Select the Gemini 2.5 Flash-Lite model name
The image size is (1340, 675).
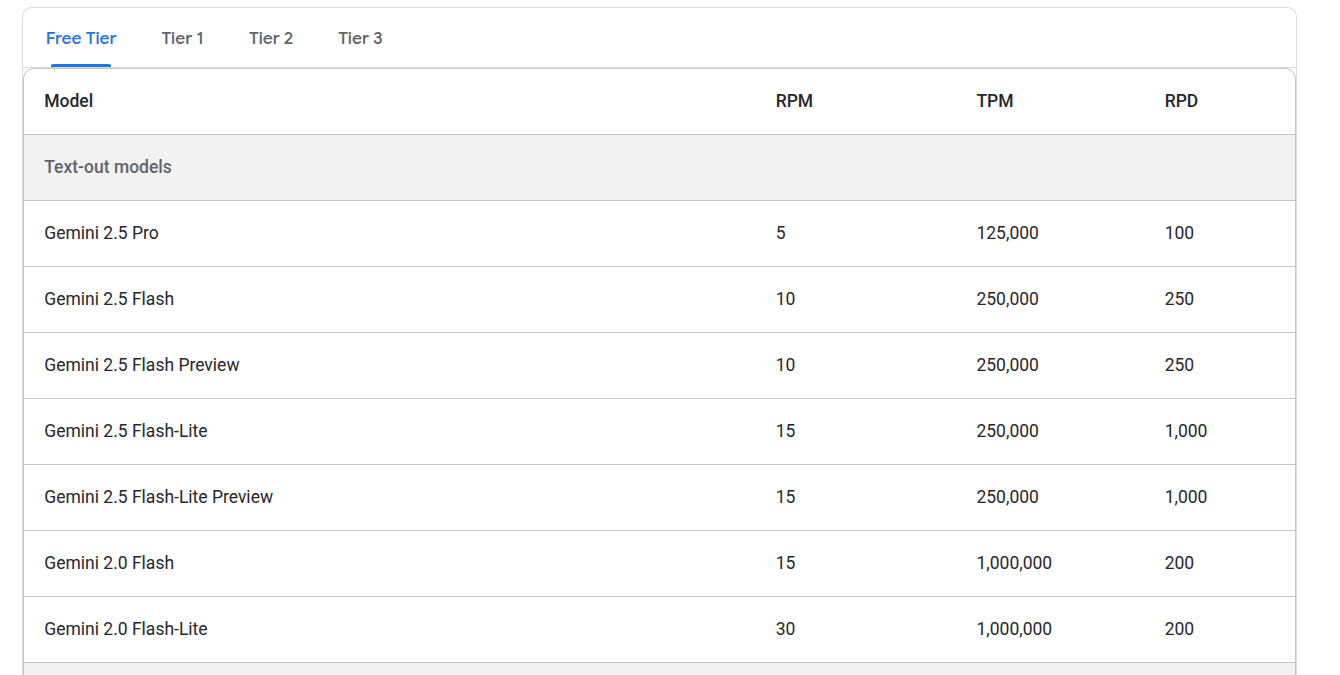click(x=126, y=431)
